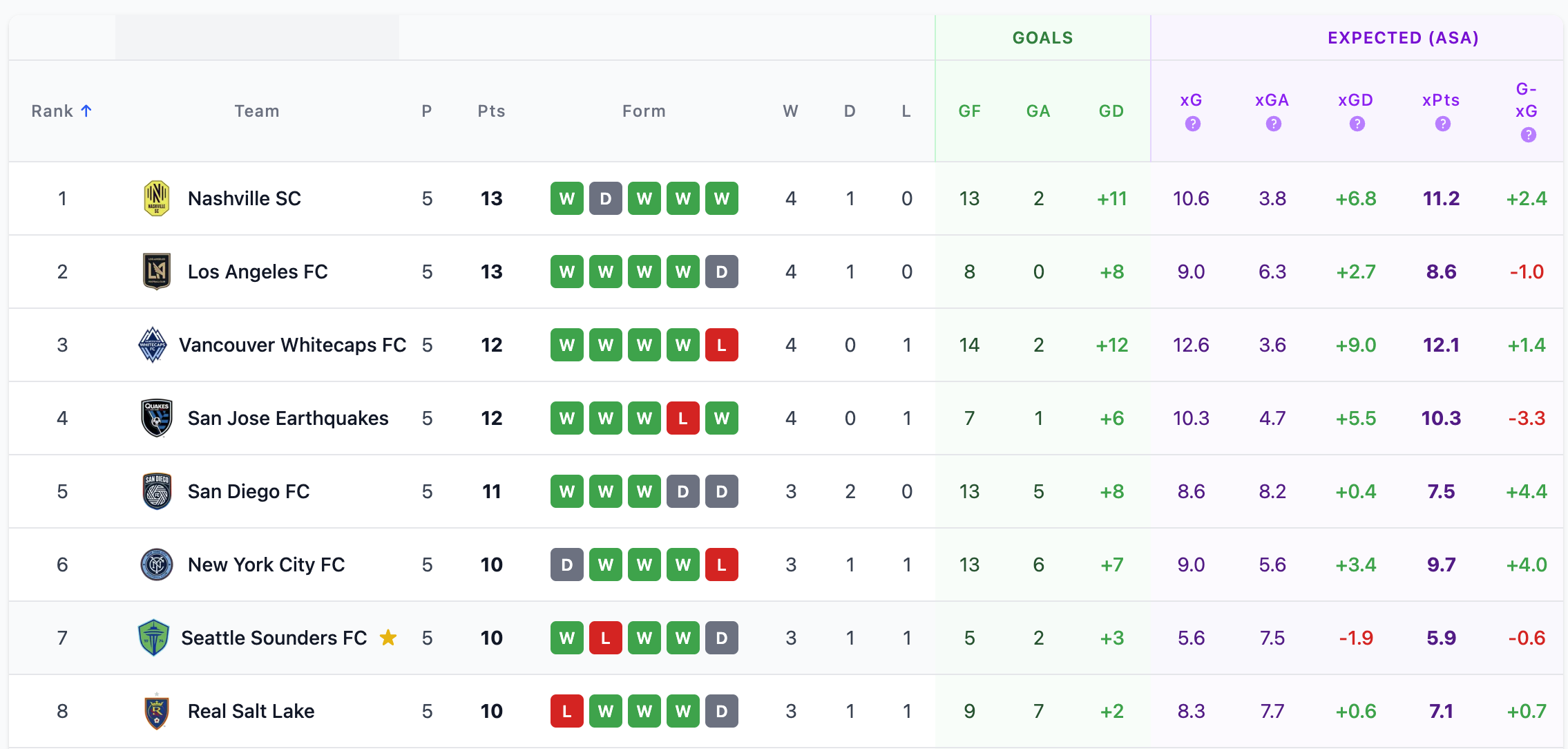Image resolution: width=1568 pixels, height=749 pixels.
Task: Click the gold favorite star beside Seattle Sounders
Action: pos(388,638)
